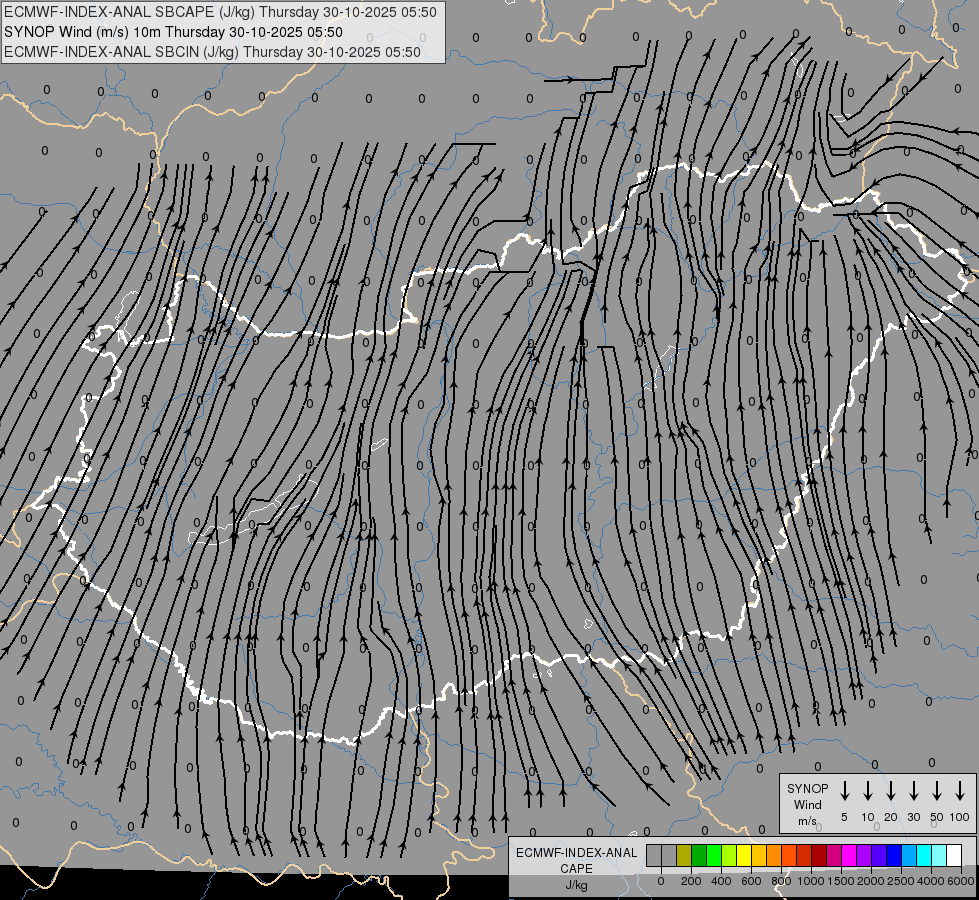Image resolution: width=979 pixels, height=900 pixels.
Task: Click the 6000 tick label on the CAPE scale
Action: (x=961, y=881)
